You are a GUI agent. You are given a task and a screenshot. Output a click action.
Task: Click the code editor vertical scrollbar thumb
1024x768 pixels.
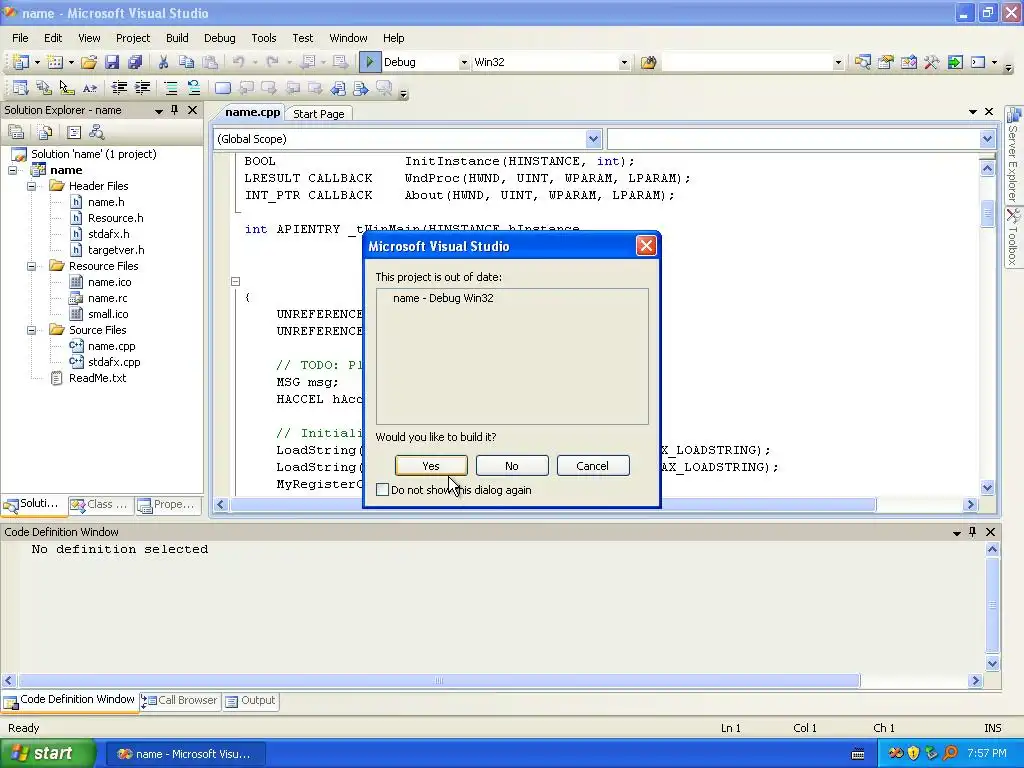coord(987,213)
